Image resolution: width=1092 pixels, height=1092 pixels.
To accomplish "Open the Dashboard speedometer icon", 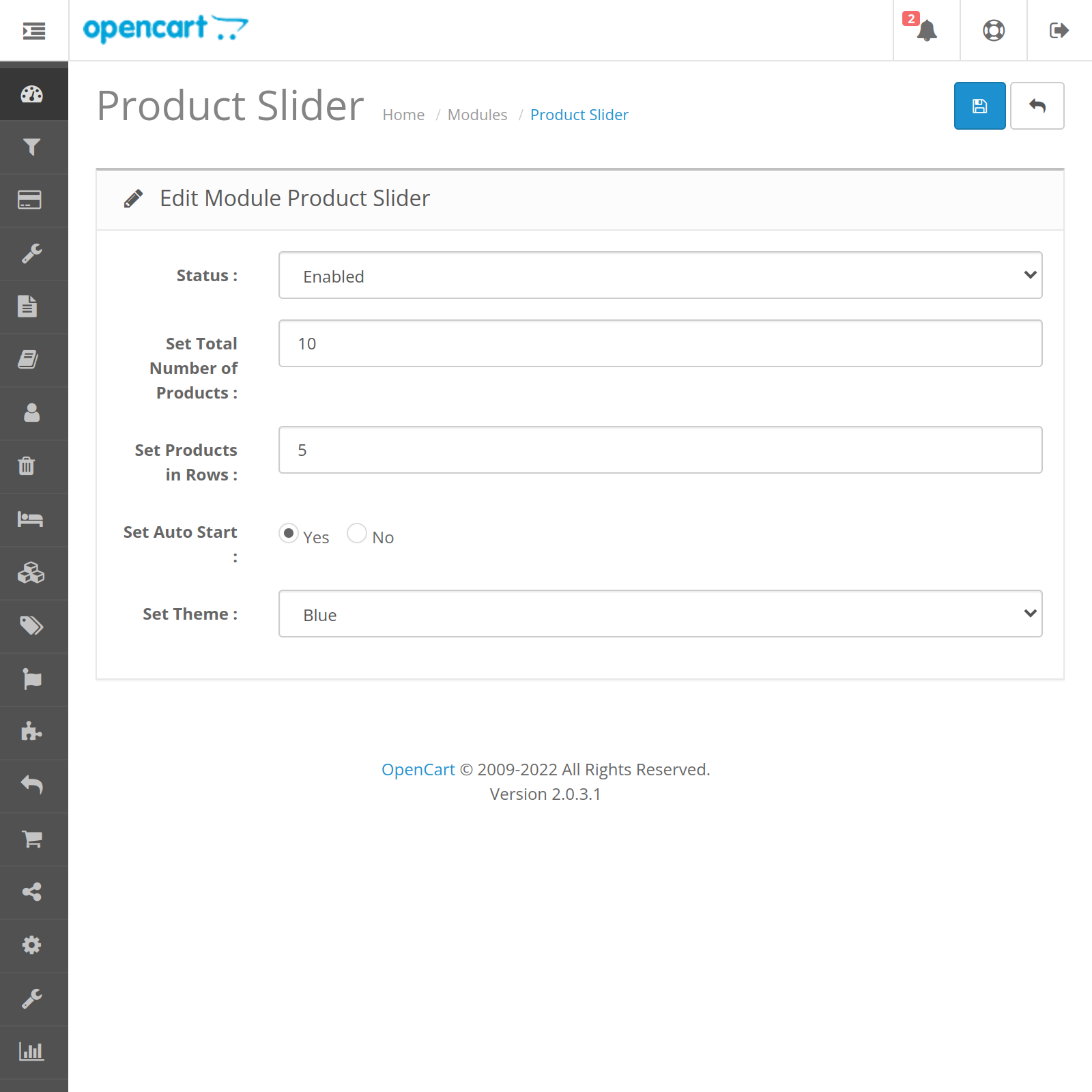I will (33, 94).
